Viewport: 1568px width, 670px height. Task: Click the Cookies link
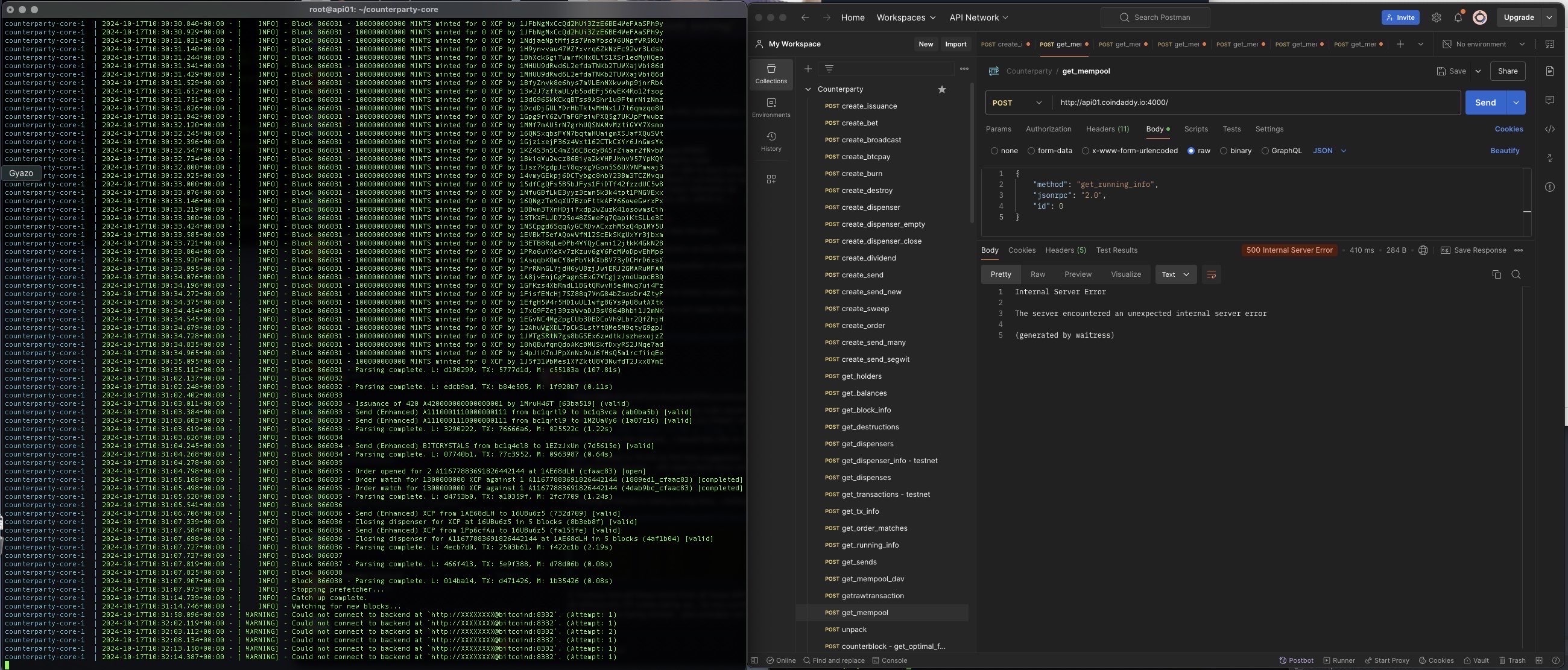pyautogui.click(x=1508, y=129)
